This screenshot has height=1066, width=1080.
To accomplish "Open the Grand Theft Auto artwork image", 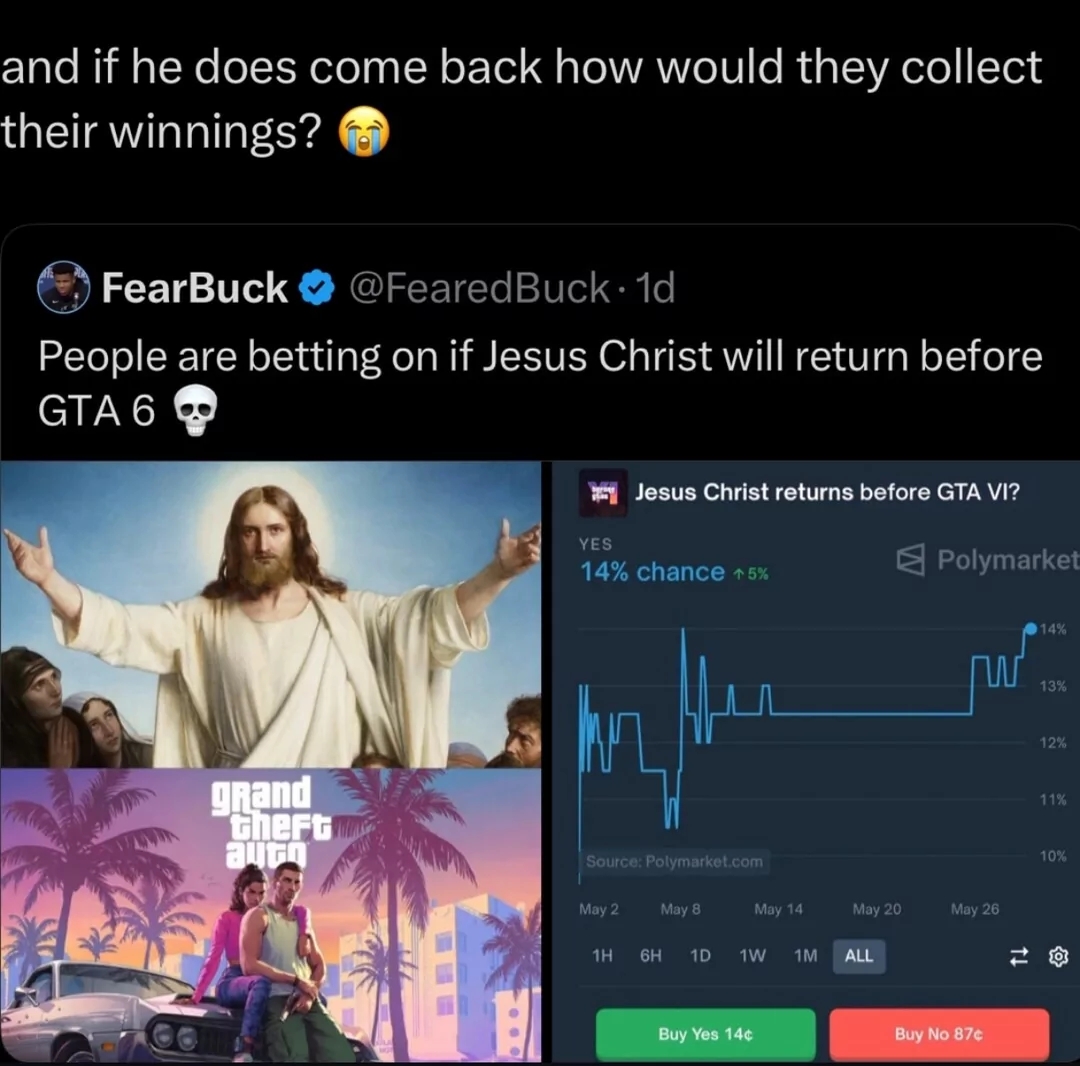I will [271, 915].
